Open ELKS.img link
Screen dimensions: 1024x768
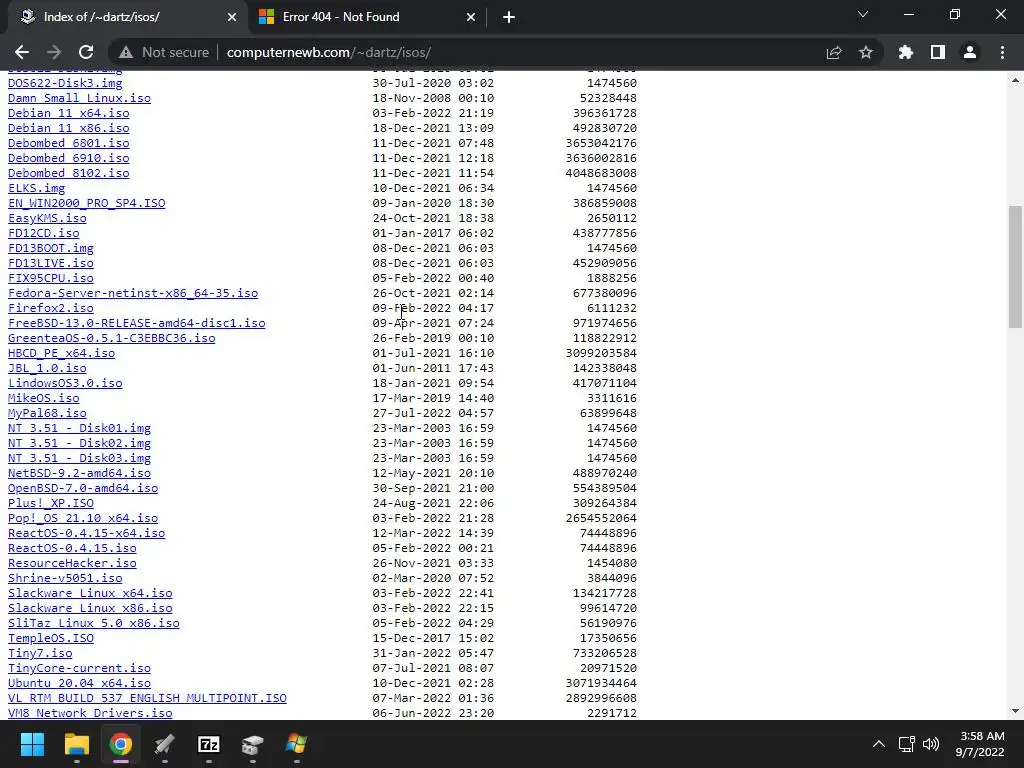coord(37,188)
